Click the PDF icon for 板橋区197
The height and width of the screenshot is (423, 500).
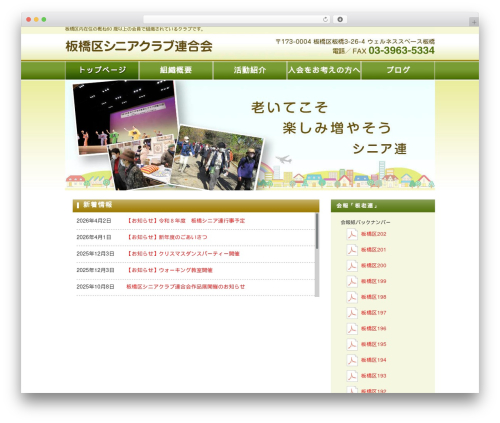point(352,313)
